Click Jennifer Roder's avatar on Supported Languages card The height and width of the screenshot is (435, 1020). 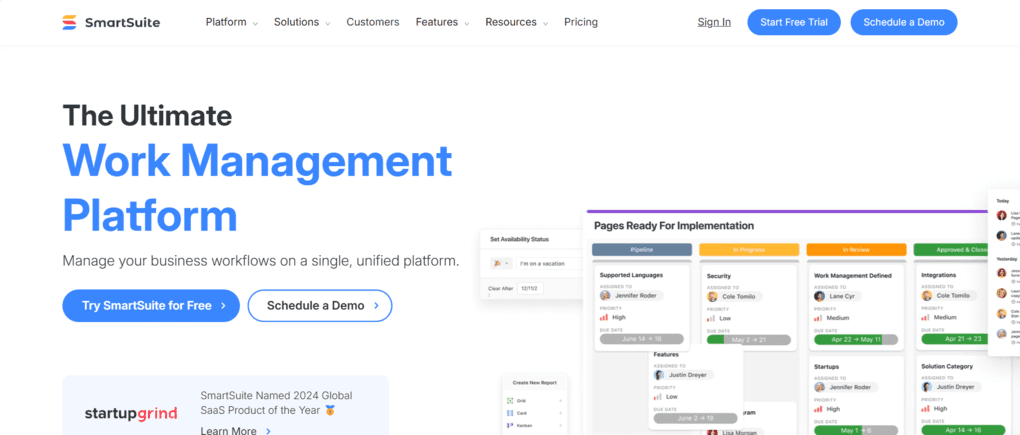click(x=606, y=296)
